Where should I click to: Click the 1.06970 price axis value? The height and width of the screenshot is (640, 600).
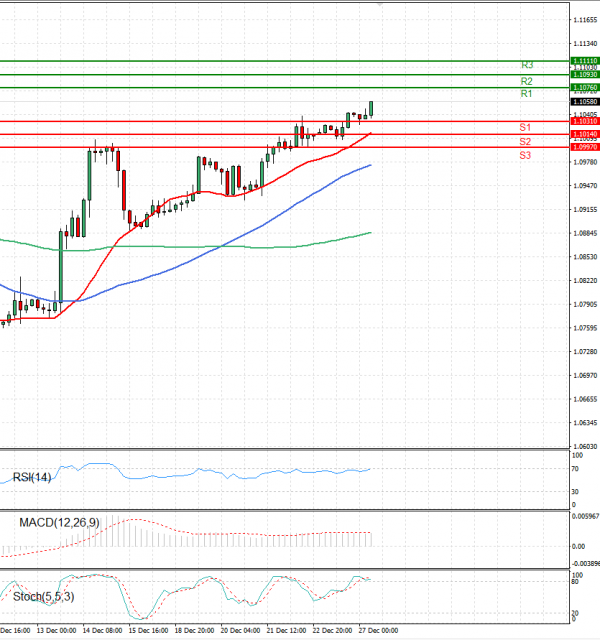click(x=585, y=375)
